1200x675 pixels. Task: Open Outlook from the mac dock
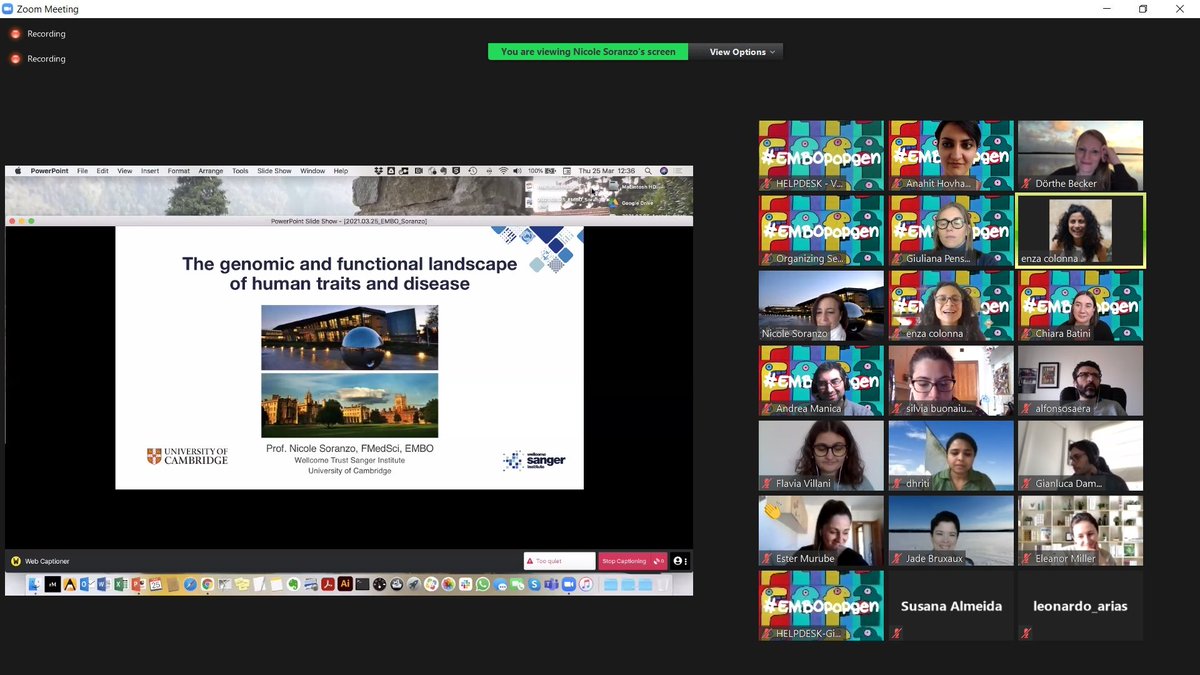coord(87,584)
